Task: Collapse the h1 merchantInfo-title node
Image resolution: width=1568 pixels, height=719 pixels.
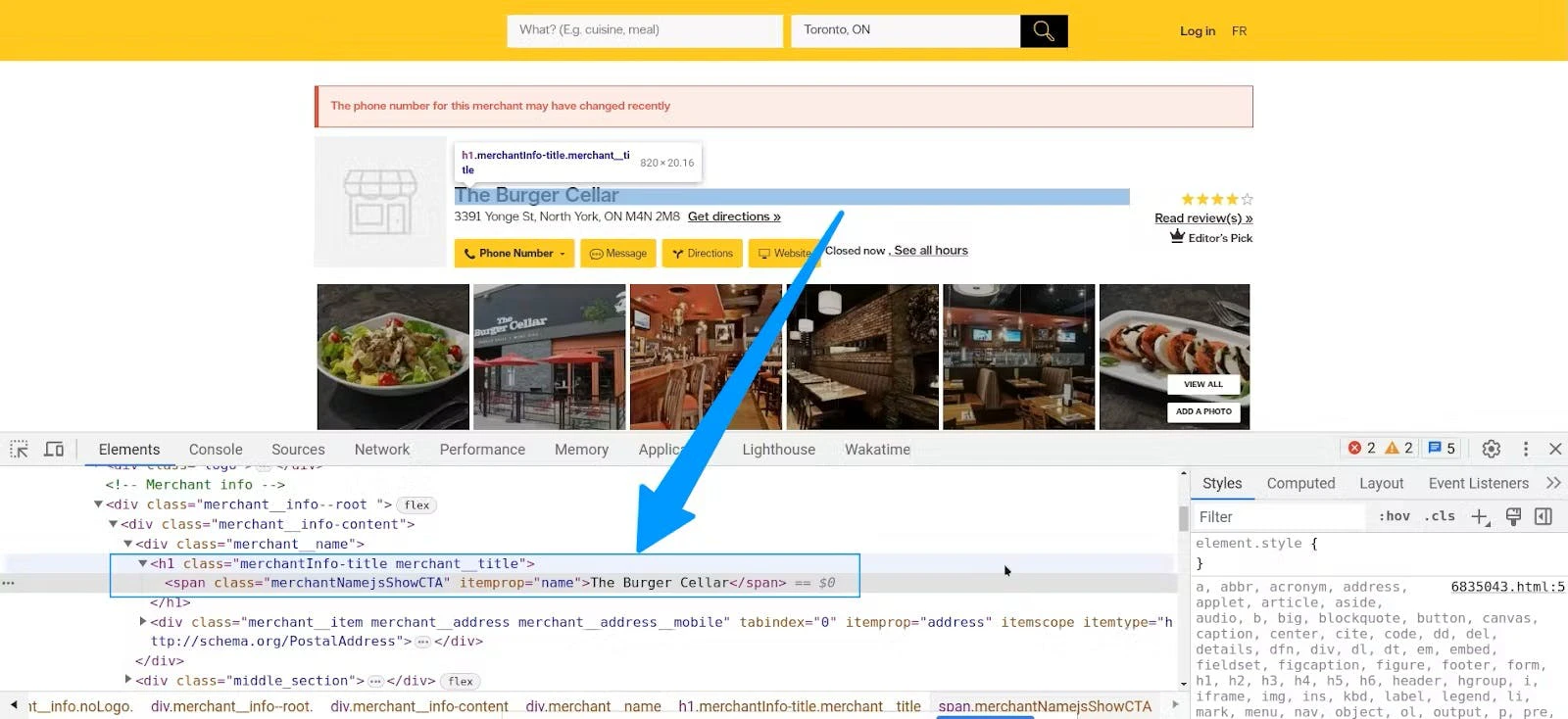Action: (142, 563)
